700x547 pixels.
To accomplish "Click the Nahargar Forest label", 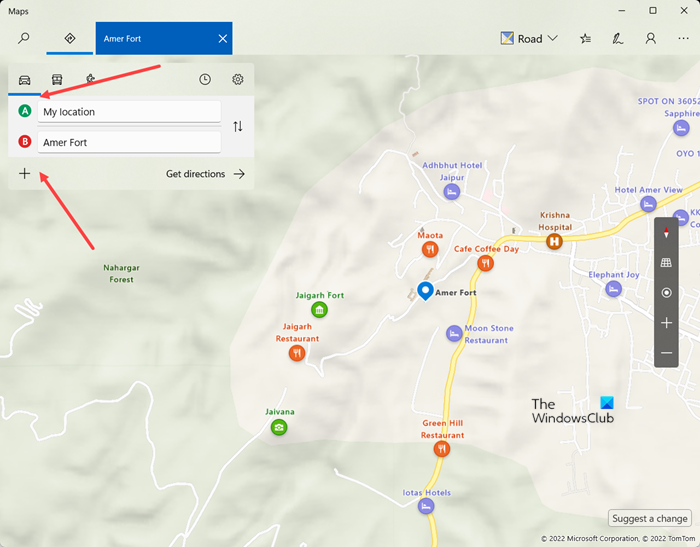I will (121, 273).
